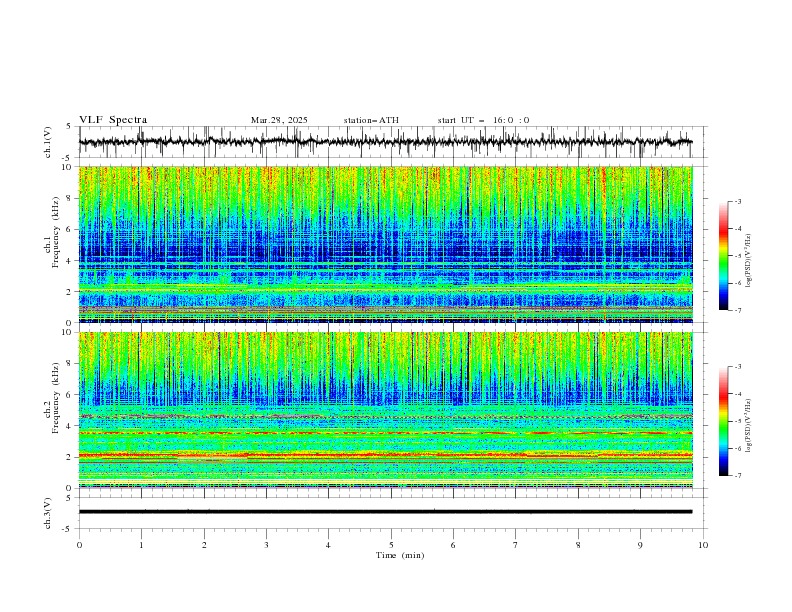Screen dimensions: 792x612
Task: Click the date 'Mar.28, 2025'
Action: (x=279, y=120)
